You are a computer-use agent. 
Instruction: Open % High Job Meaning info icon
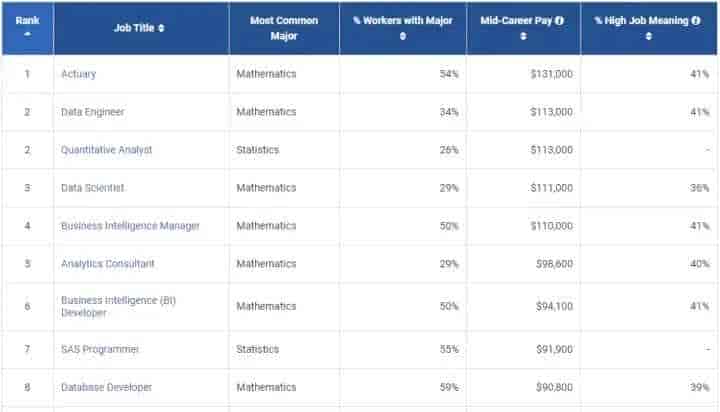[696, 20]
